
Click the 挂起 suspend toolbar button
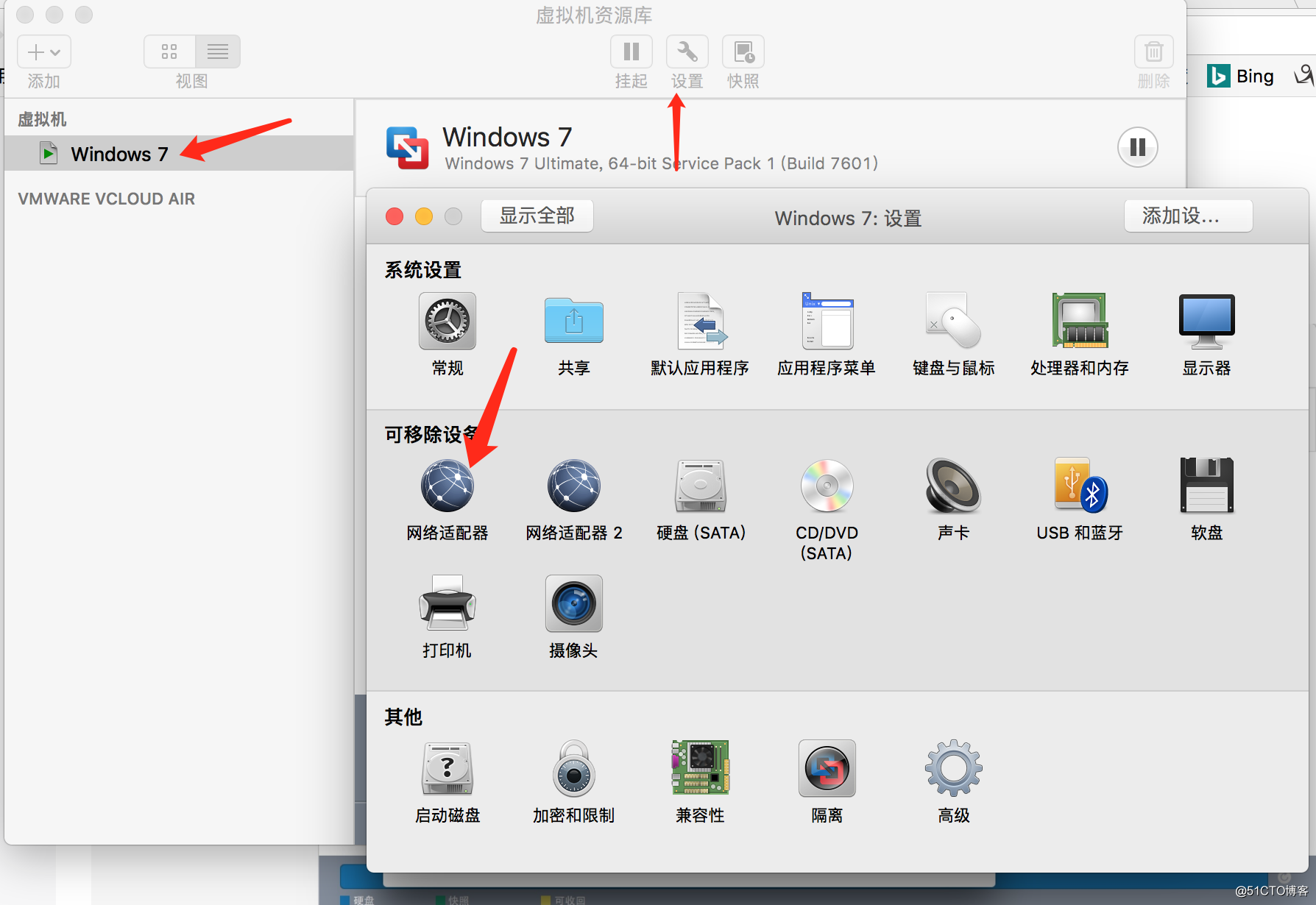(632, 52)
